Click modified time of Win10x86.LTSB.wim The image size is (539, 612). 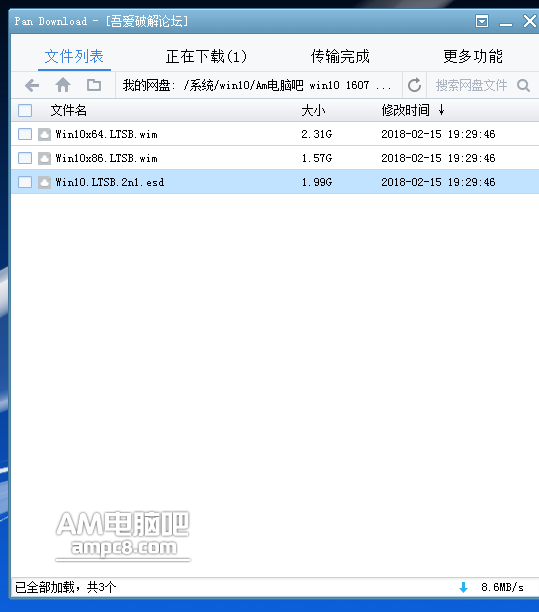pyautogui.click(x=438, y=158)
